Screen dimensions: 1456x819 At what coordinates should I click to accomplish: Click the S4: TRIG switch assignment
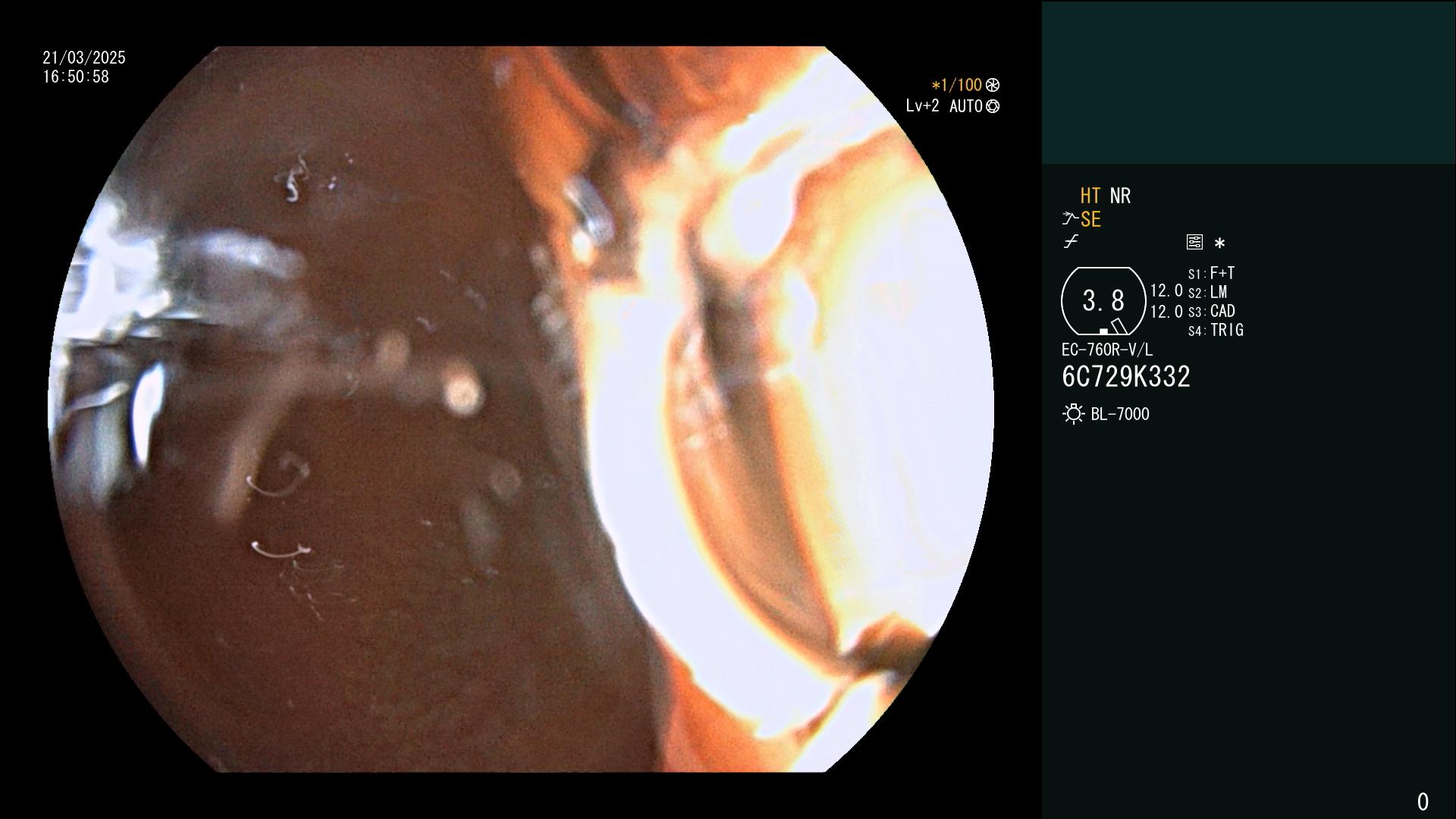click(1216, 330)
